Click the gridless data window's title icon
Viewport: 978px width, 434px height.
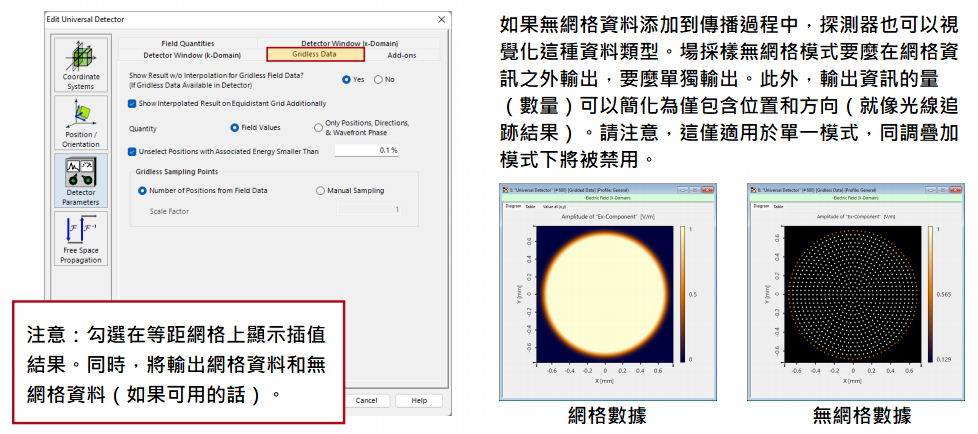[753, 189]
